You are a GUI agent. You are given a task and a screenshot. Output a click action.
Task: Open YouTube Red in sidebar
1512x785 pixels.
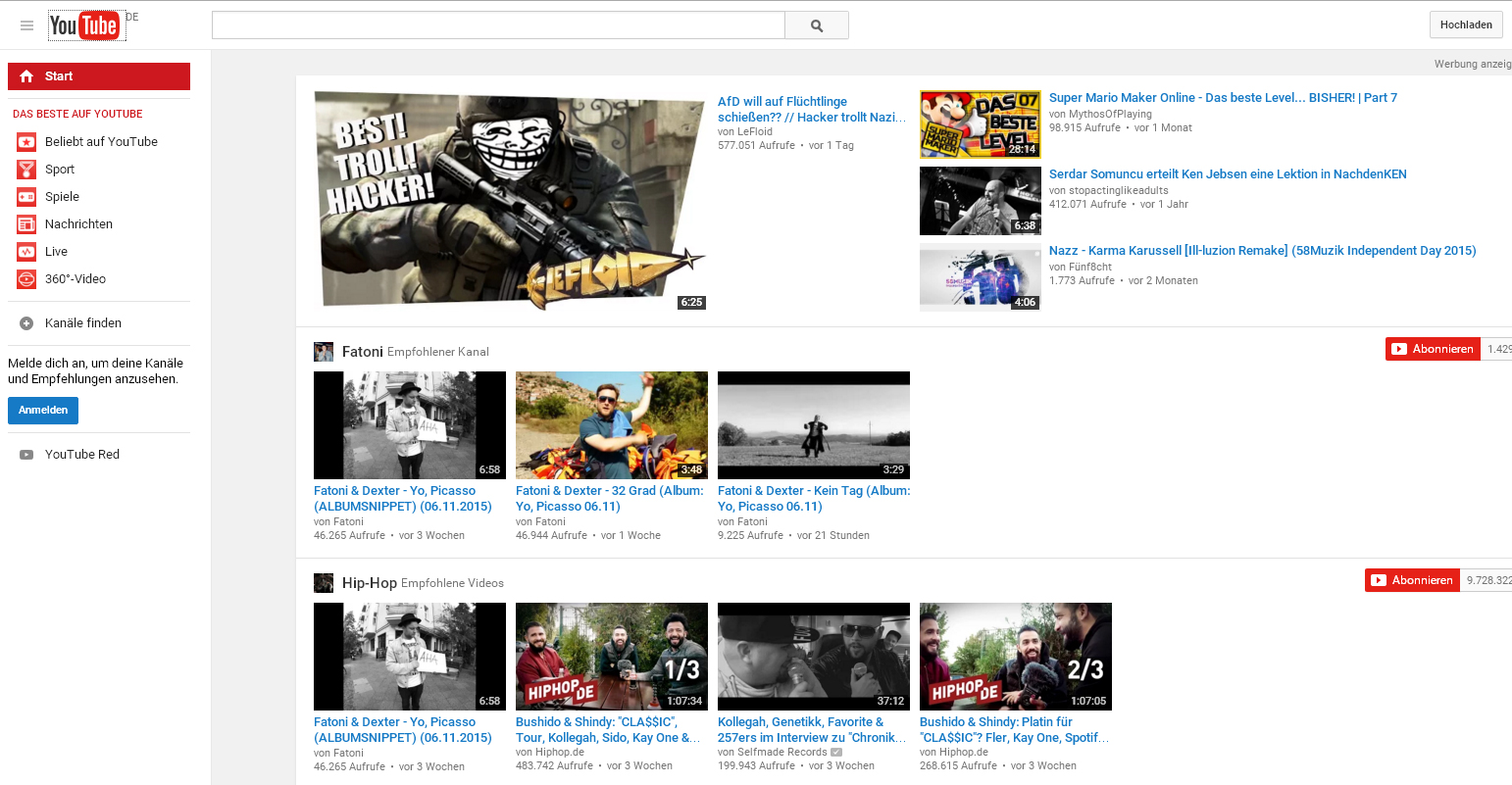tap(82, 455)
